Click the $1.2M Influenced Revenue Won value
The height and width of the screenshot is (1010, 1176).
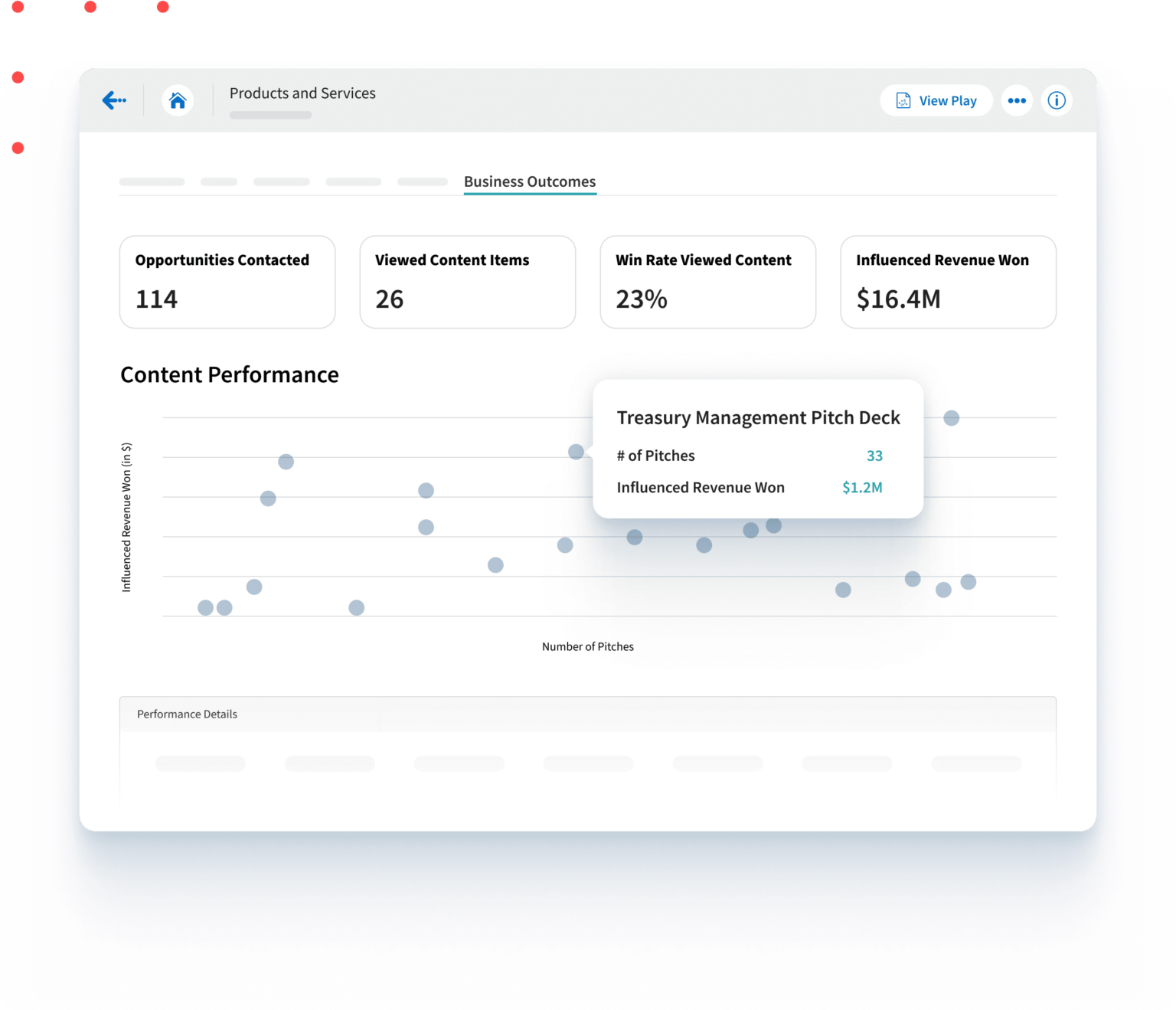click(x=862, y=487)
